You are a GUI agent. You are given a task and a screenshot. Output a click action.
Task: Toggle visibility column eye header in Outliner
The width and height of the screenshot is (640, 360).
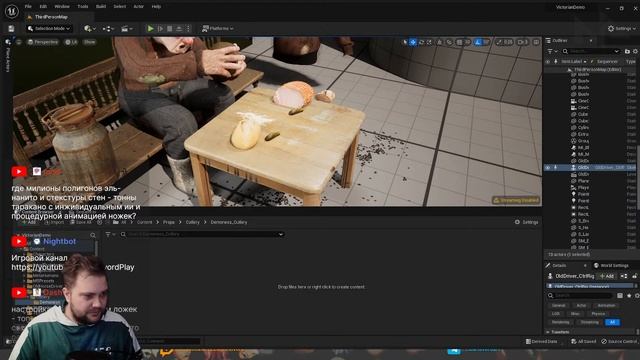(x=548, y=62)
